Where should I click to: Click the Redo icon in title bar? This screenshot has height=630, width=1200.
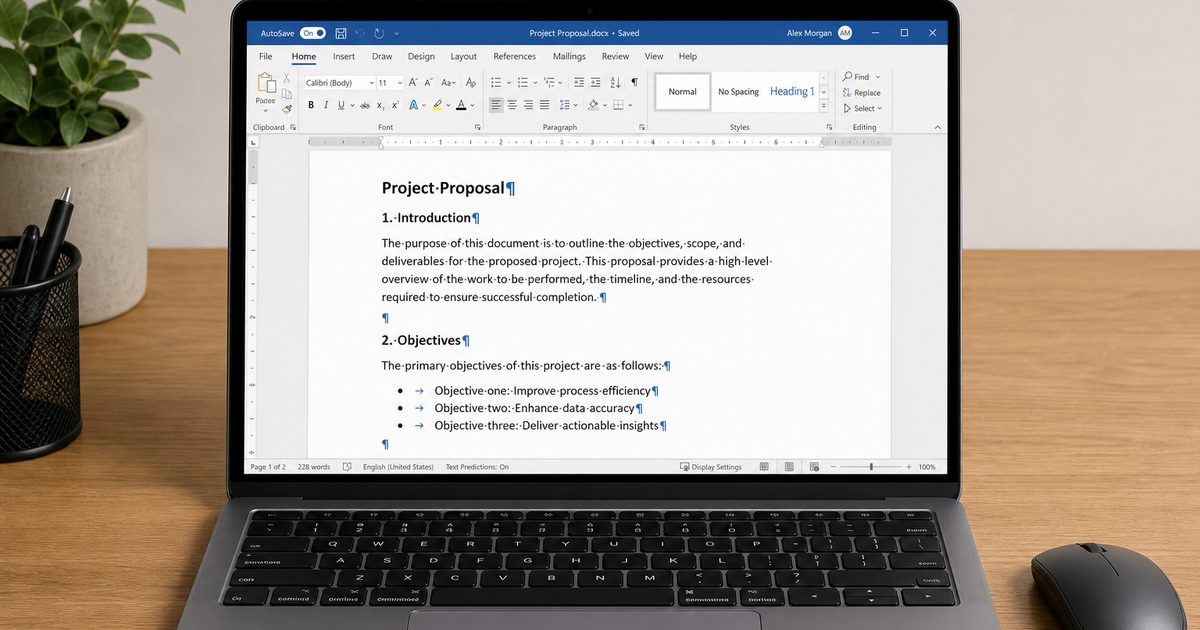point(379,33)
